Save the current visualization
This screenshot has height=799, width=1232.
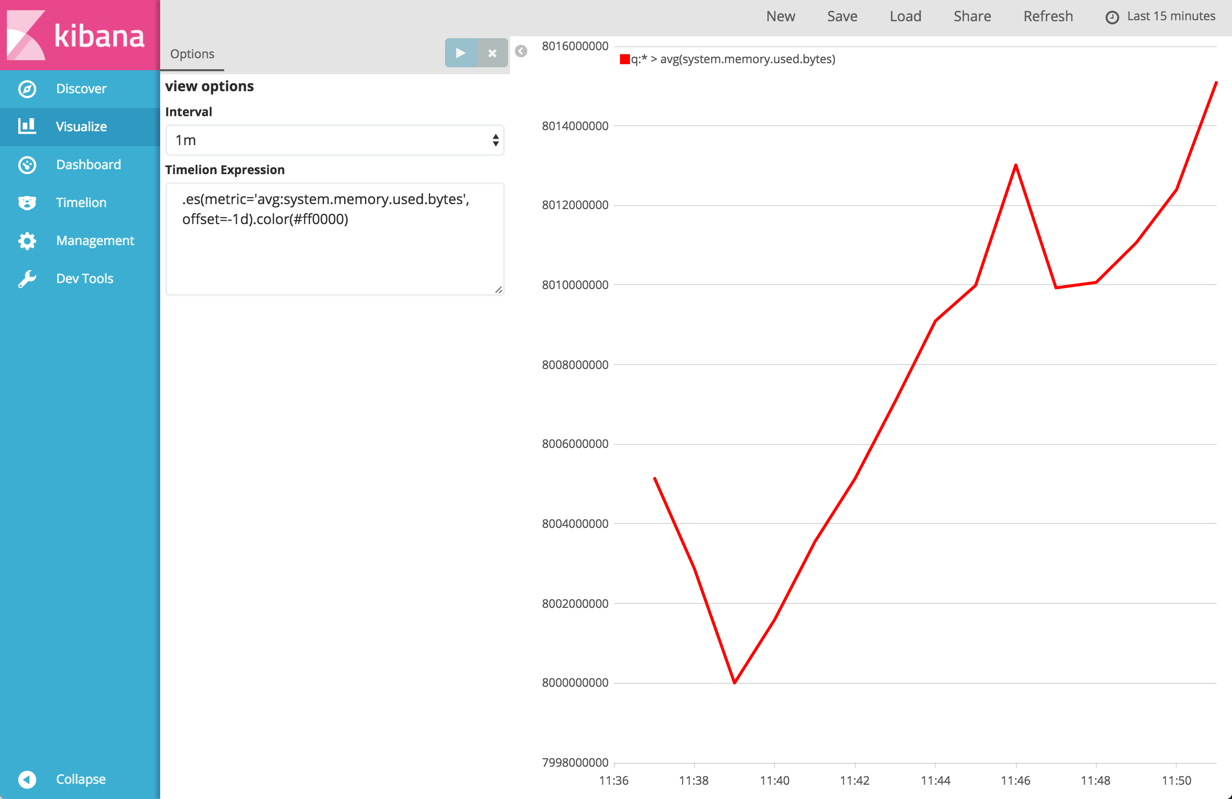pyautogui.click(x=842, y=16)
